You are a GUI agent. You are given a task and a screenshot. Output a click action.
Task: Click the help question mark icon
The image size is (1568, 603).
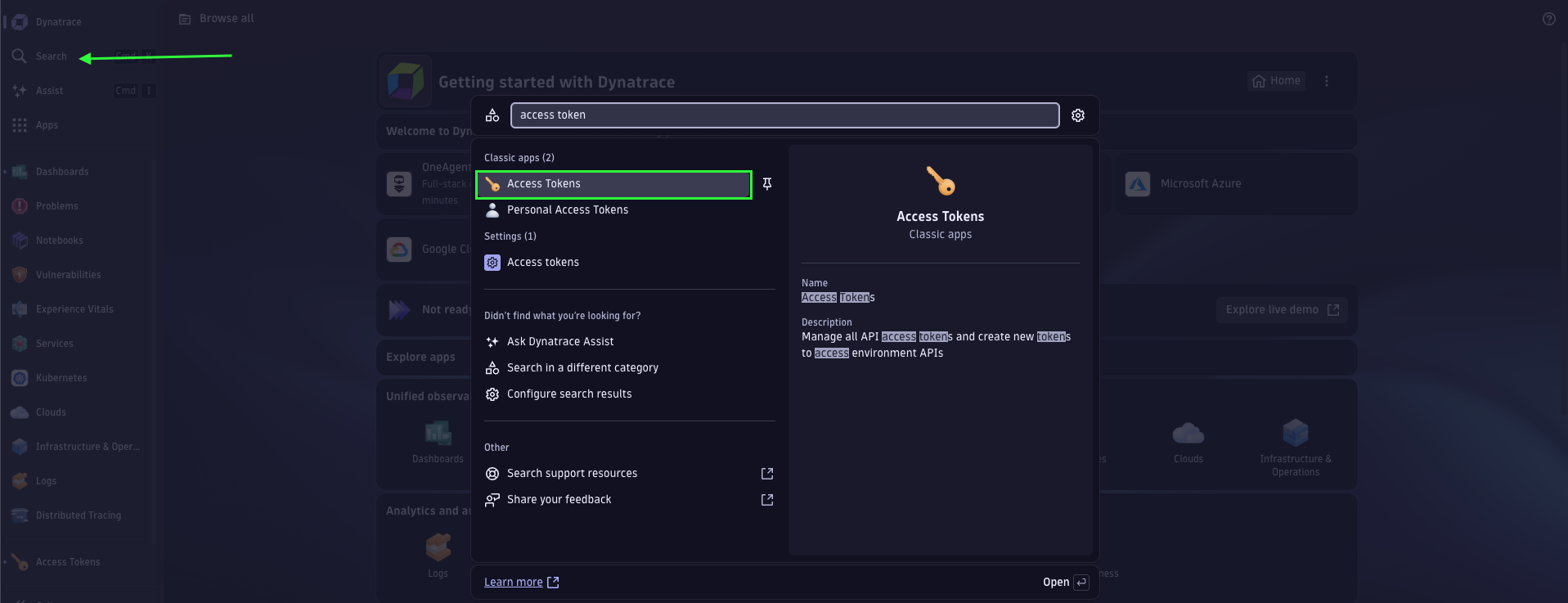(x=1549, y=19)
